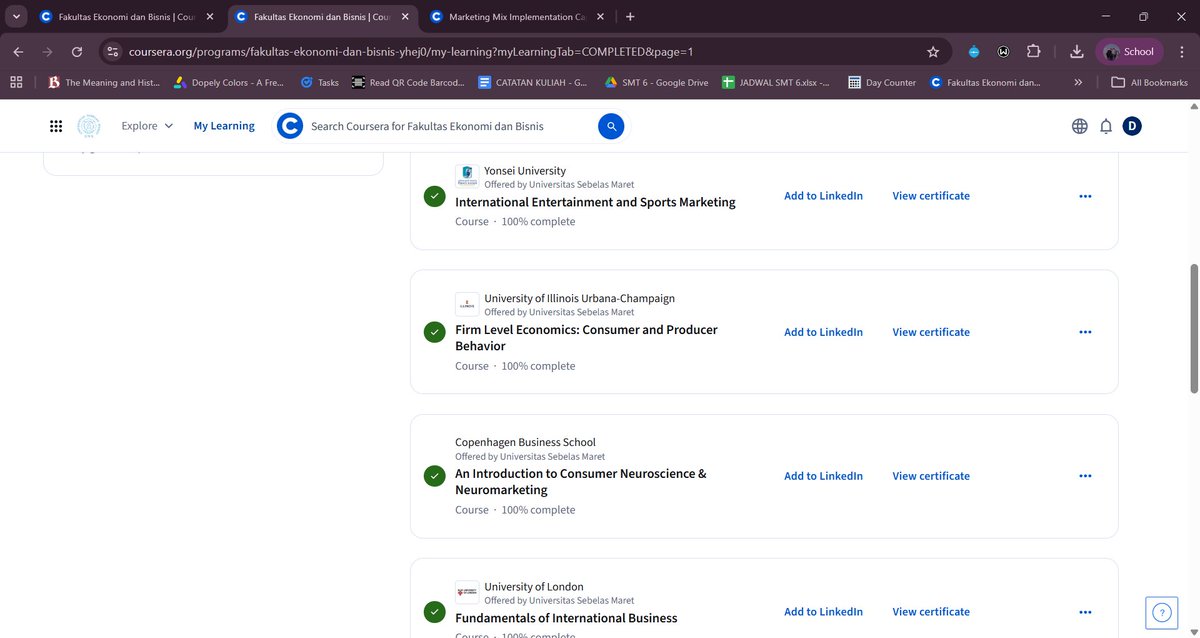The image size is (1200, 638).
Task: Open more options for Fundamentals of International Business
Action: (x=1085, y=612)
